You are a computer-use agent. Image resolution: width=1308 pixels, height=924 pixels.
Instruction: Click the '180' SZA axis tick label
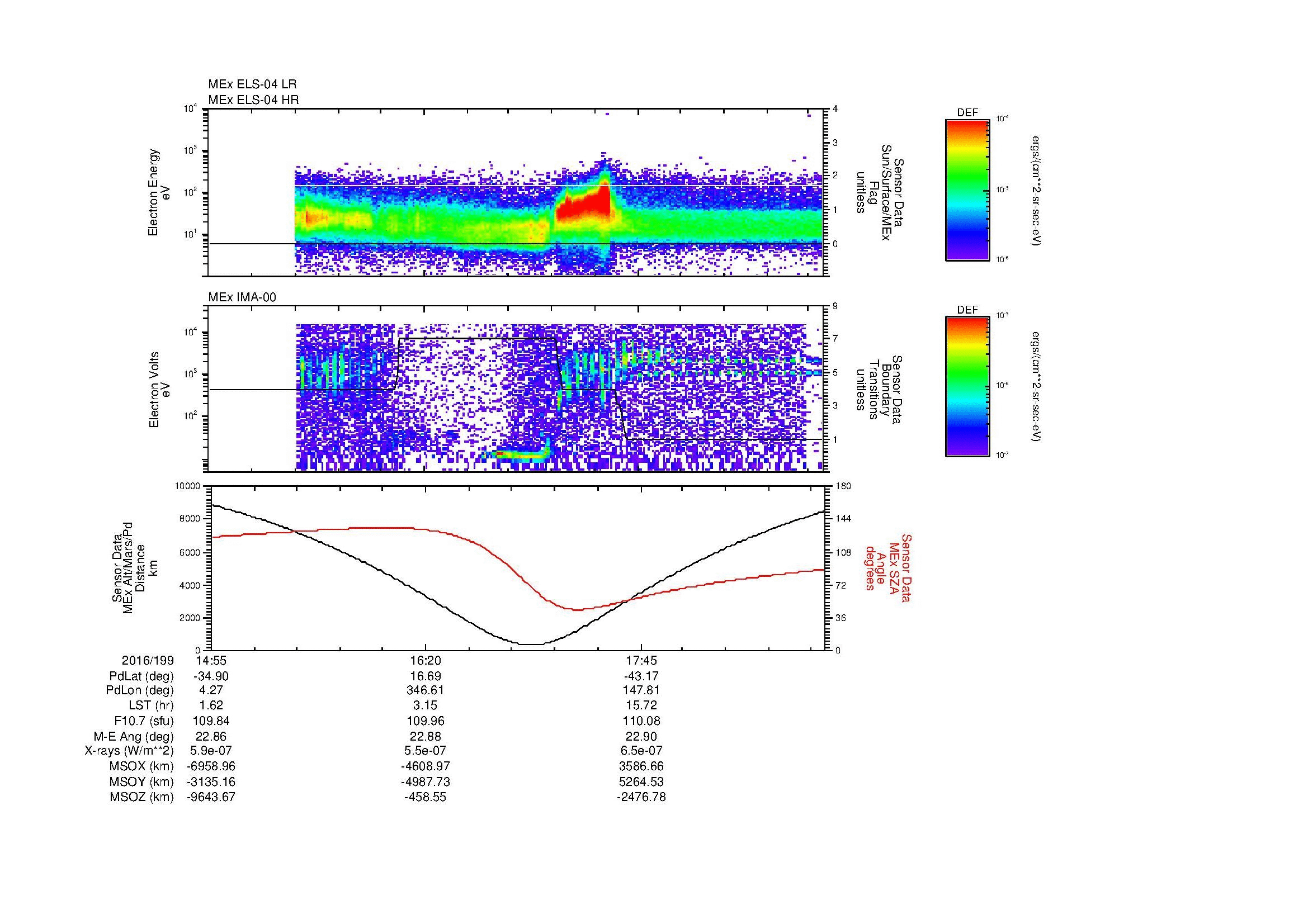click(x=843, y=486)
